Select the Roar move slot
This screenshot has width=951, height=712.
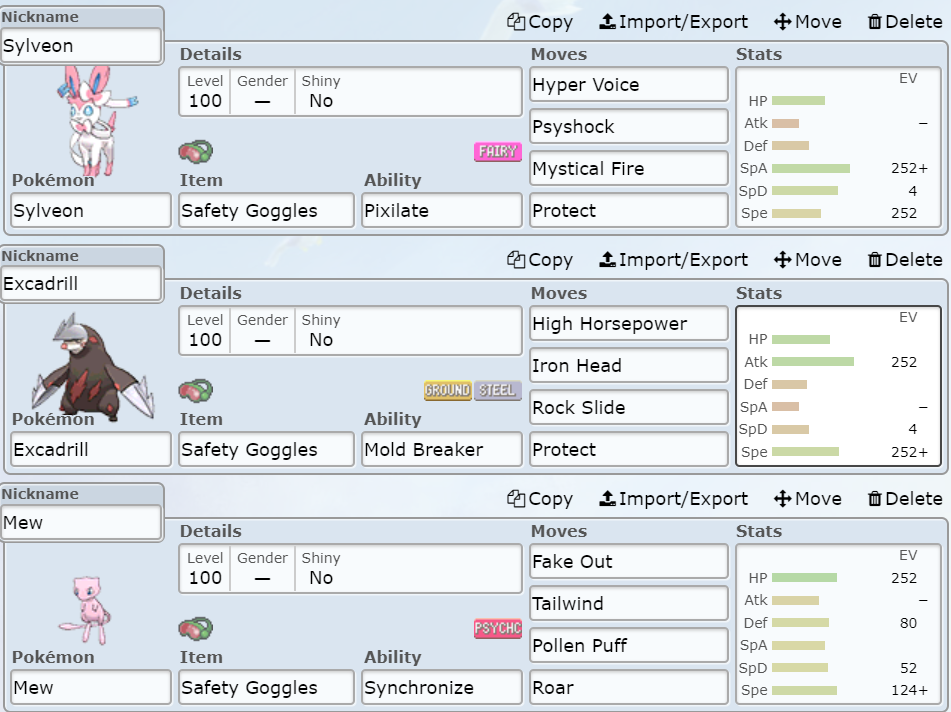click(x=629, y=687)
